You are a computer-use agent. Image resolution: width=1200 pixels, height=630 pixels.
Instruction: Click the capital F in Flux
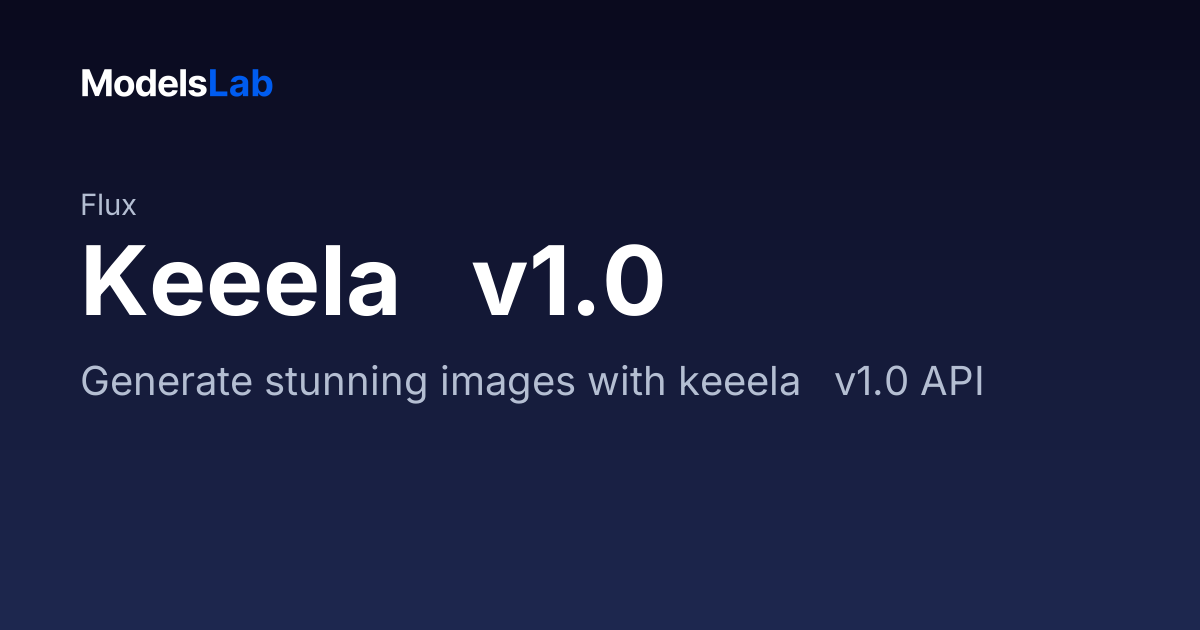pyautogui.click(x=88, y=206)
